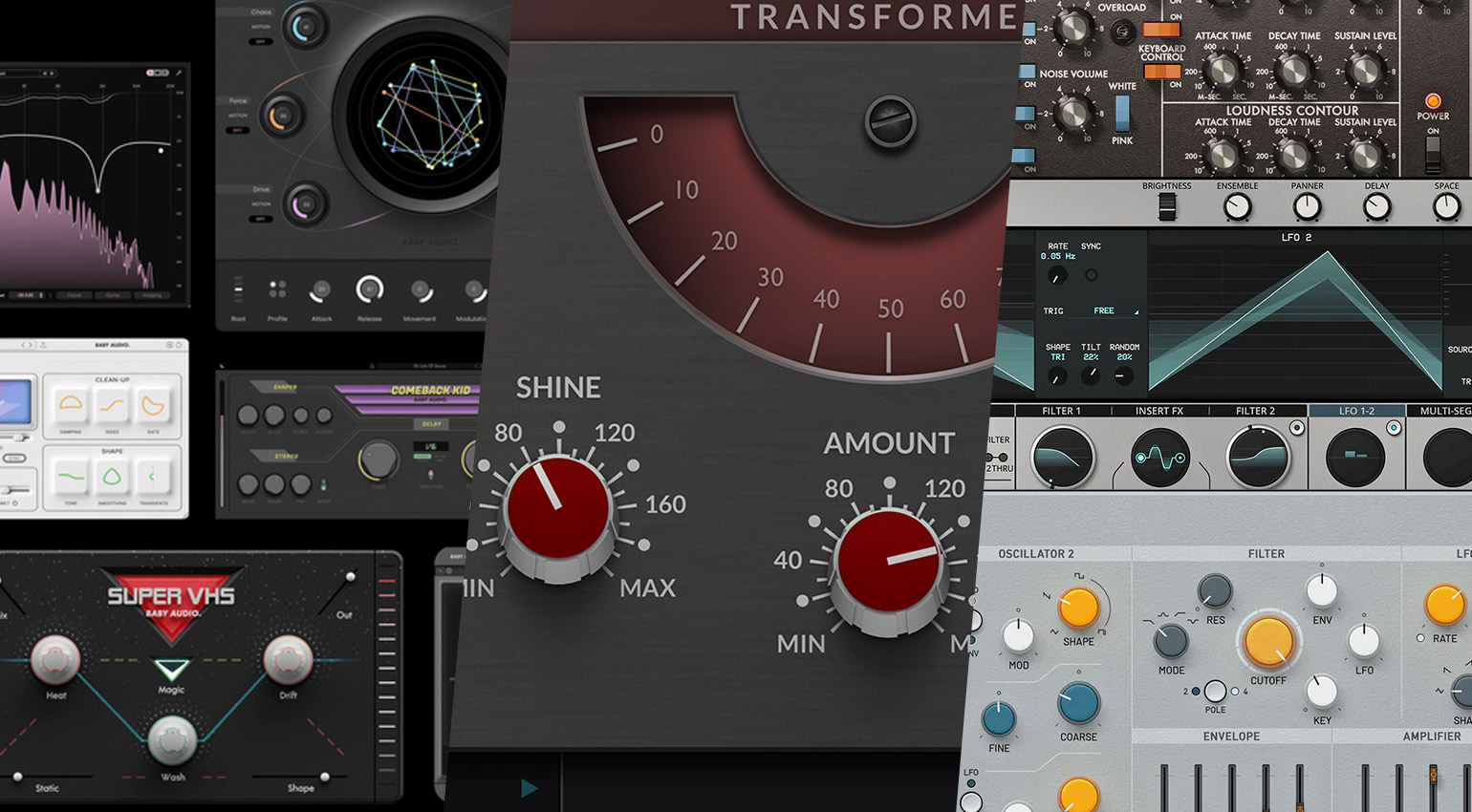Click the Drive knob in the dark plugin
This screenshot has height=812, width=1472.
coord(307,203)
